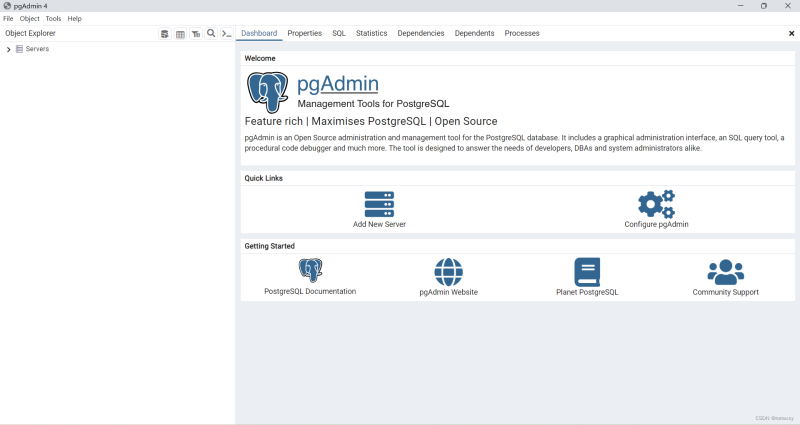
Task: Open the PSQL Tool terminal icon
Action: pyautogui.click(x=227, y=34)
